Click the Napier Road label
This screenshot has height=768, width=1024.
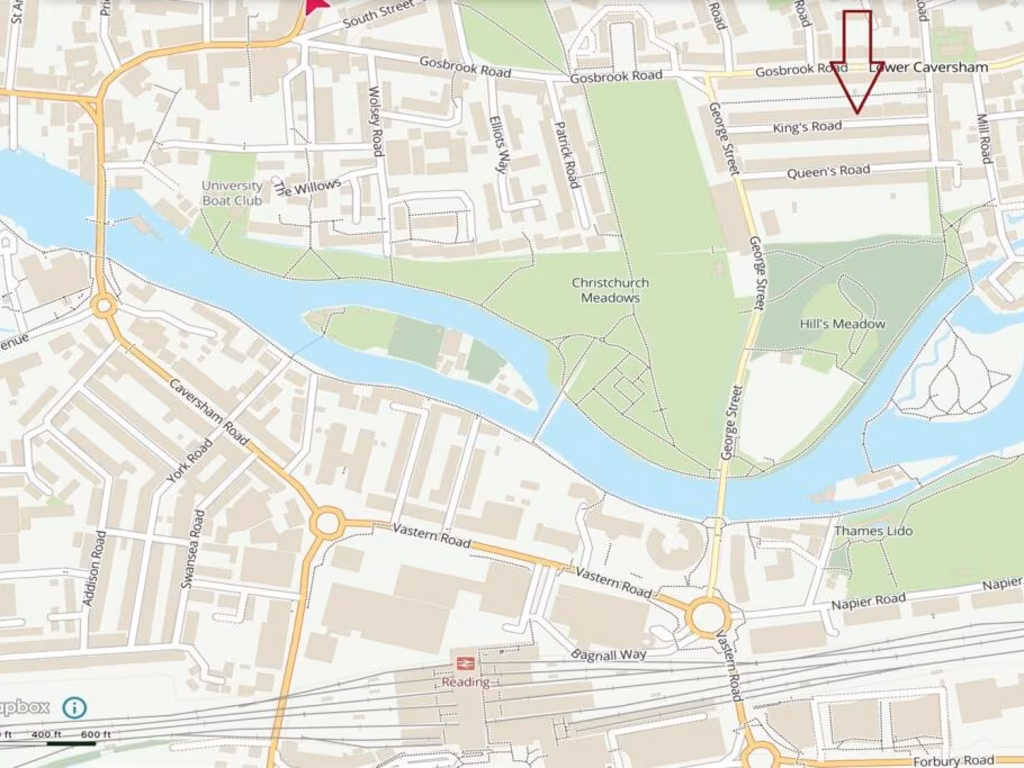[868, 601]
